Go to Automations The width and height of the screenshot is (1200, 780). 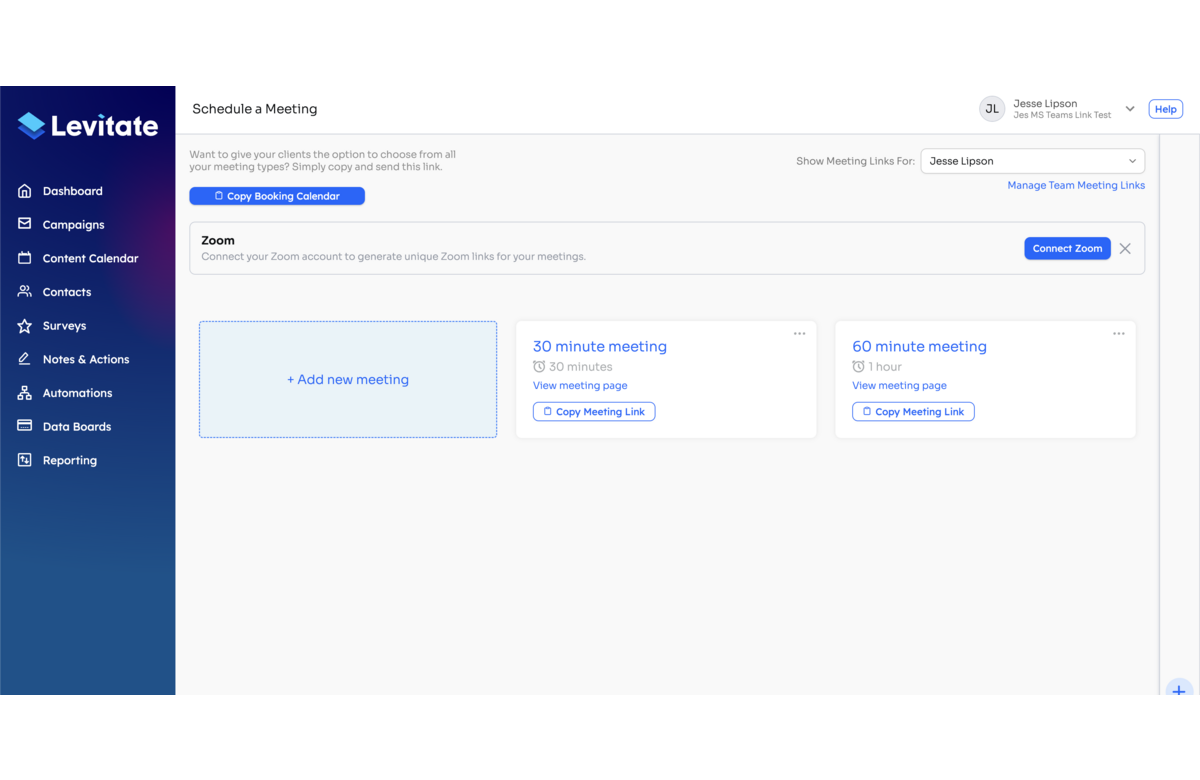pos(77,393)
